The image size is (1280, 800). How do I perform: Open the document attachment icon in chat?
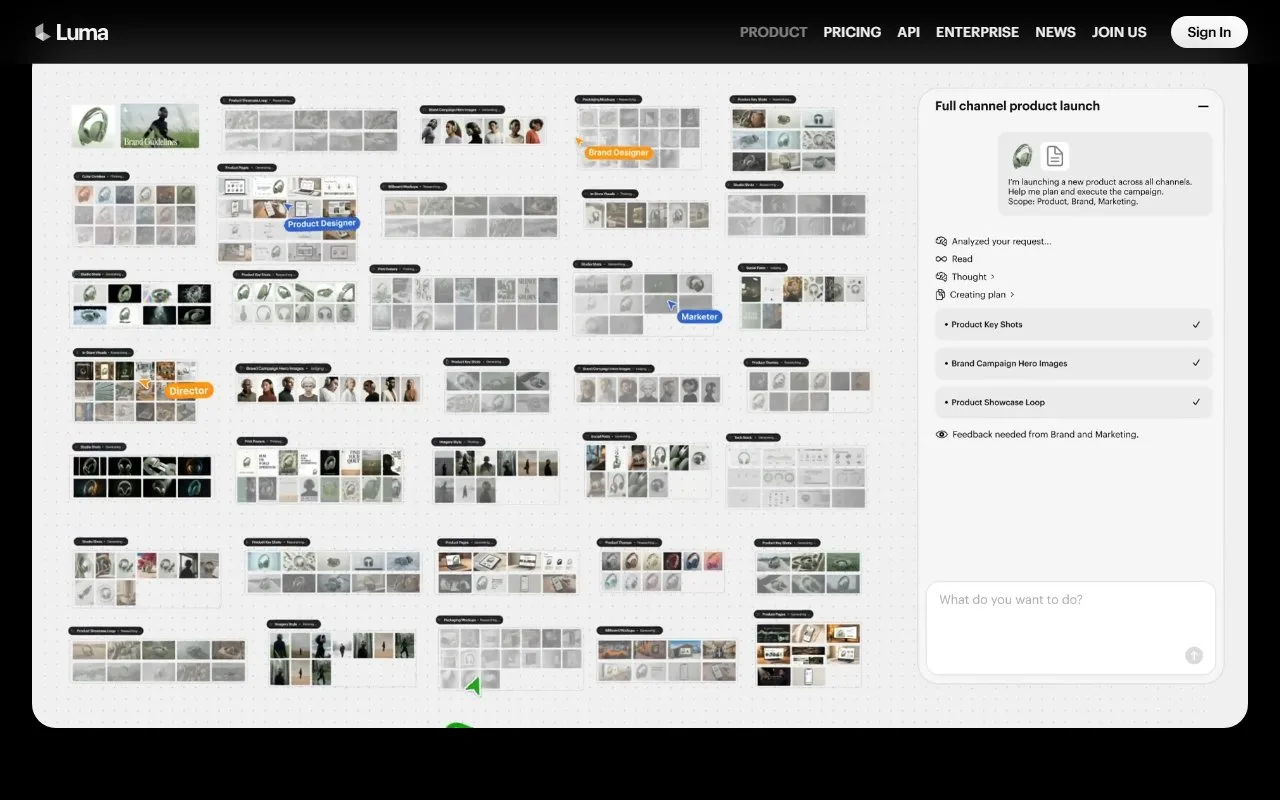coord(1054,156)
